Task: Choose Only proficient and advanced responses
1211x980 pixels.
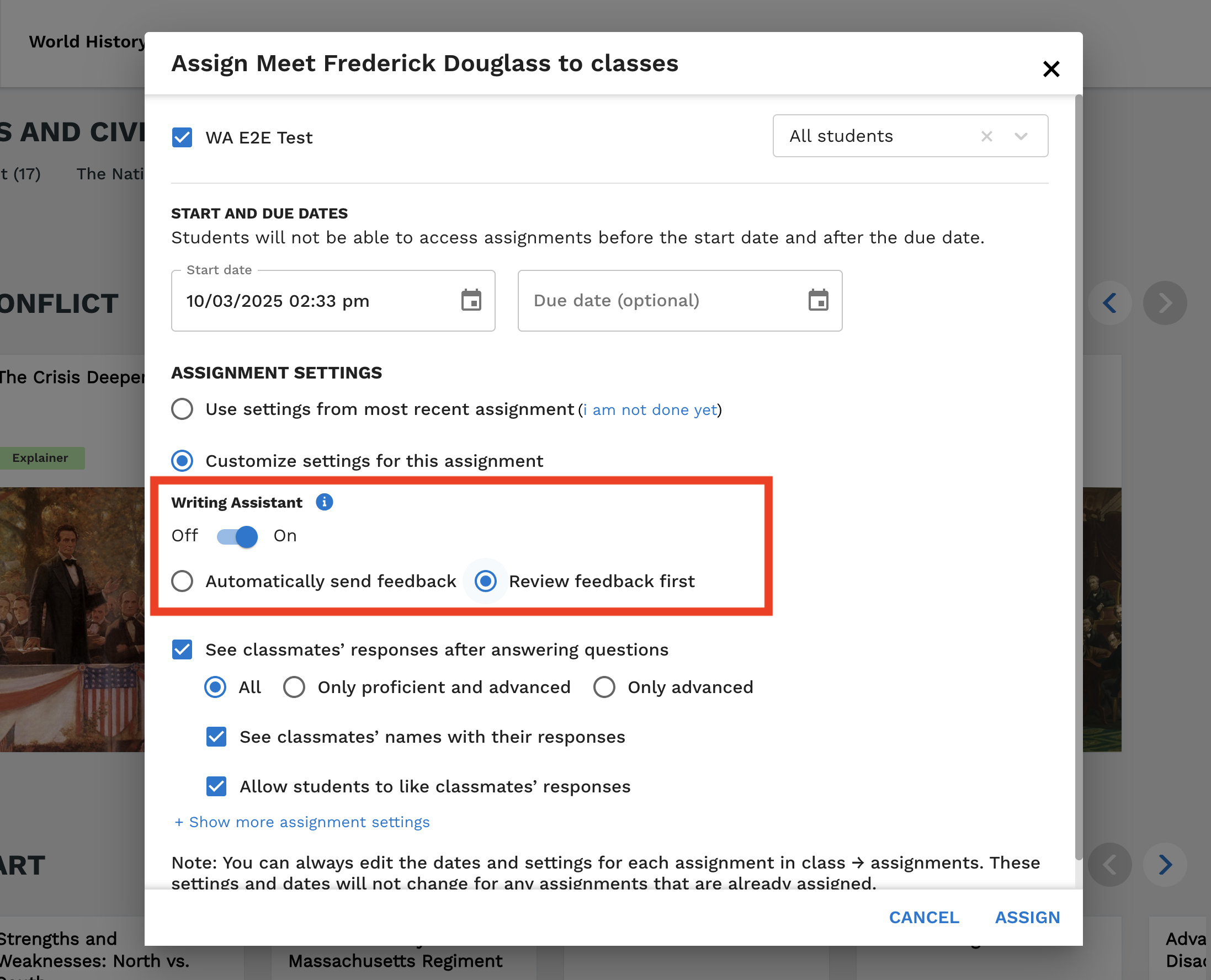Action: click(x=294, y=687)
